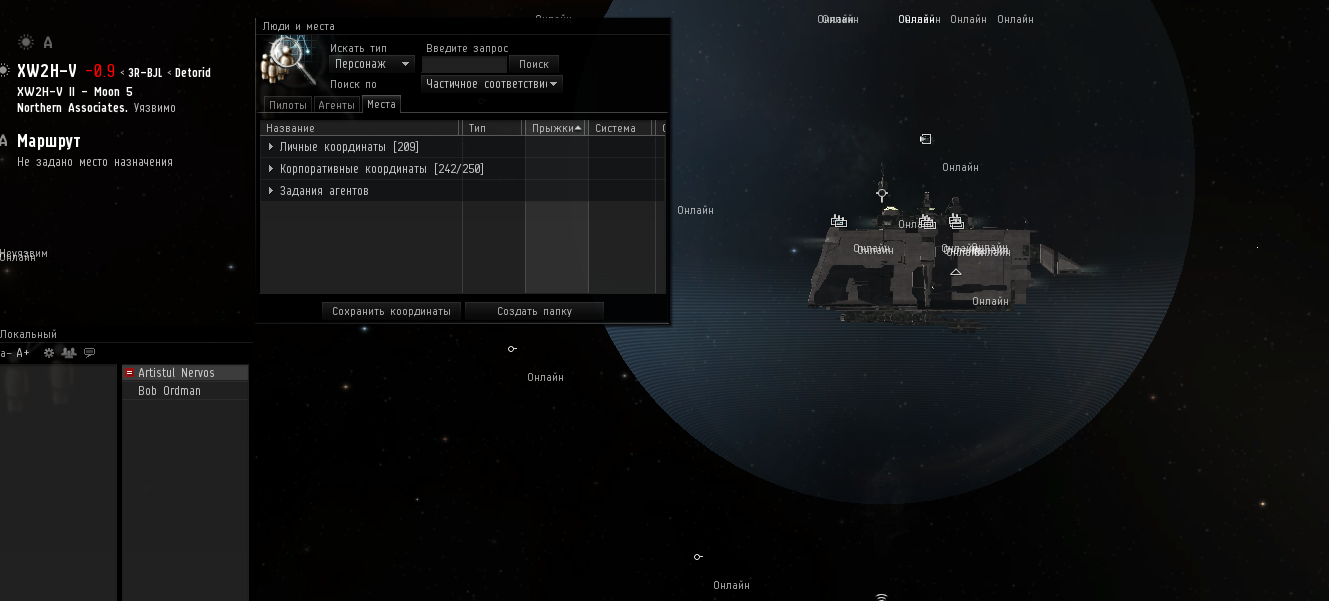This screenshot has height=601, width=1329.
Task: Click the system icon left of XW2H-V
Action: point(5,71)
